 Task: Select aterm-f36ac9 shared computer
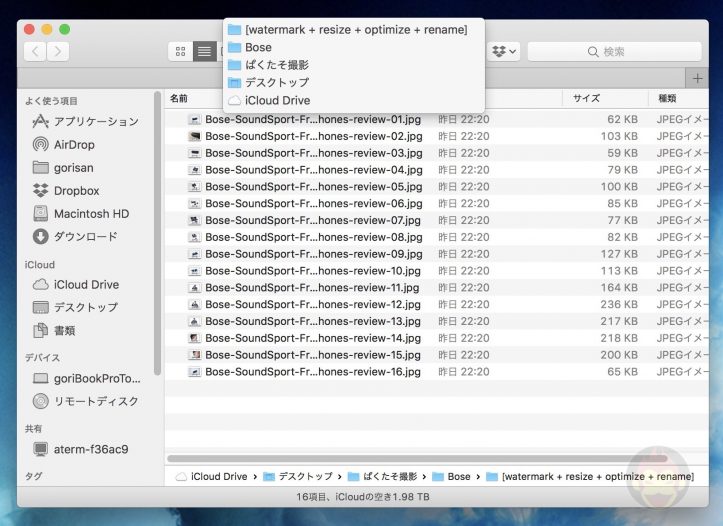point(81,449)
